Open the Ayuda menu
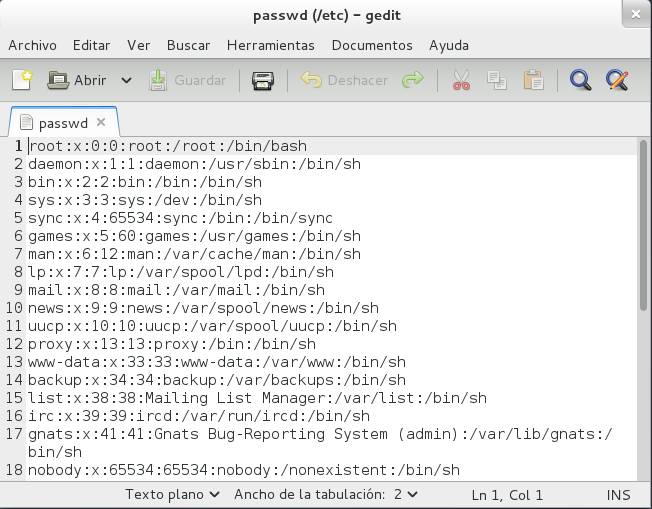The width and height of the screenshot is (652, 509). coord(449,45)
